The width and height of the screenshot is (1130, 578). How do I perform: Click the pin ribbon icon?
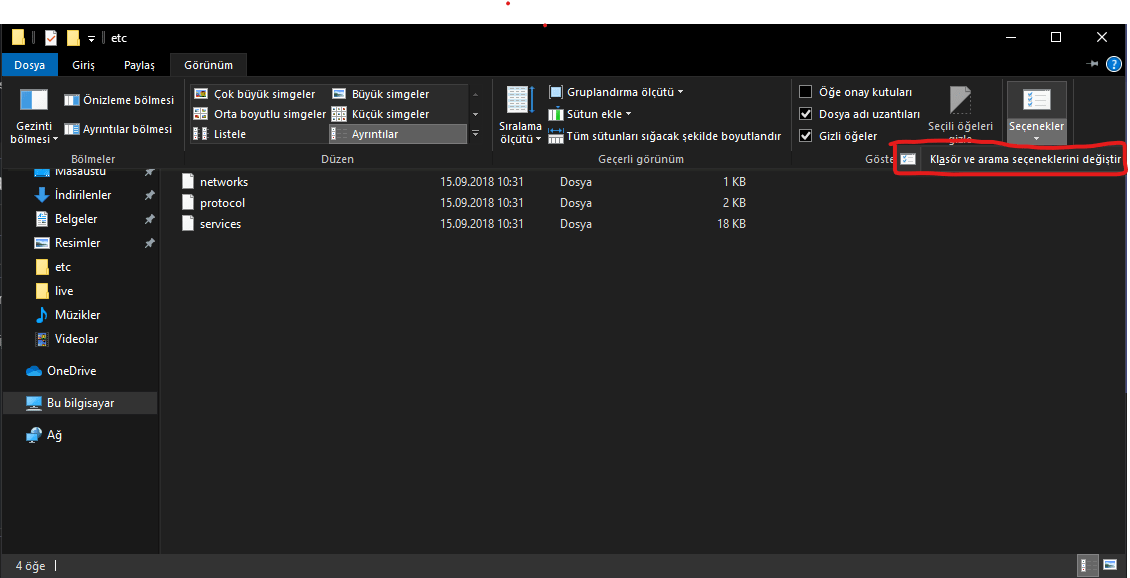click(1092, 64)
